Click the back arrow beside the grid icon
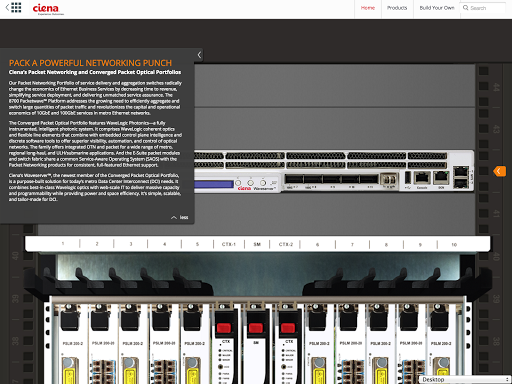512x384 pixels. pos(7,7)
